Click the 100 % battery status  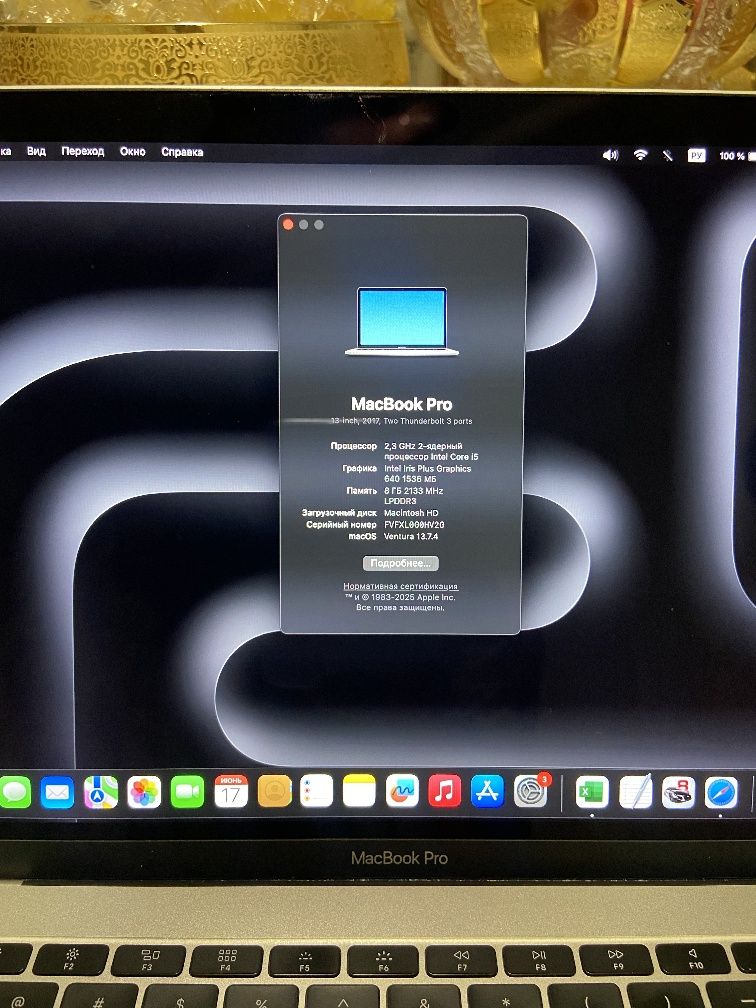coord(737,156)
